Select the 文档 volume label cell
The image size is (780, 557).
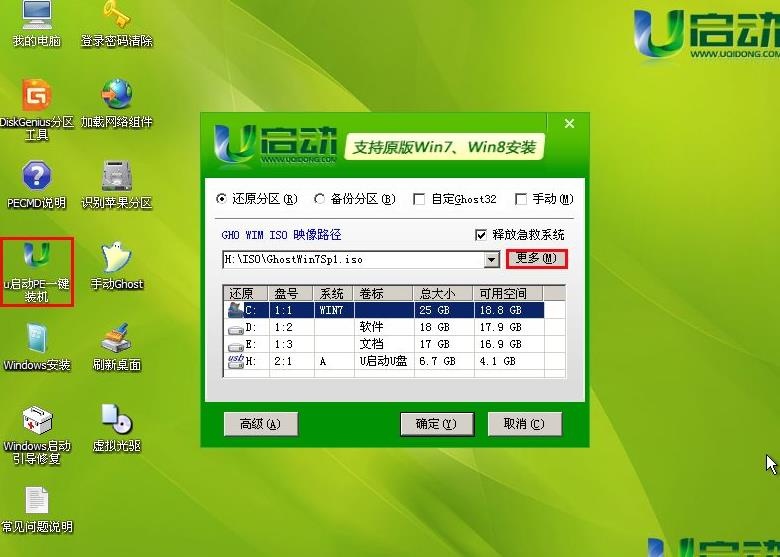[384, 344]
